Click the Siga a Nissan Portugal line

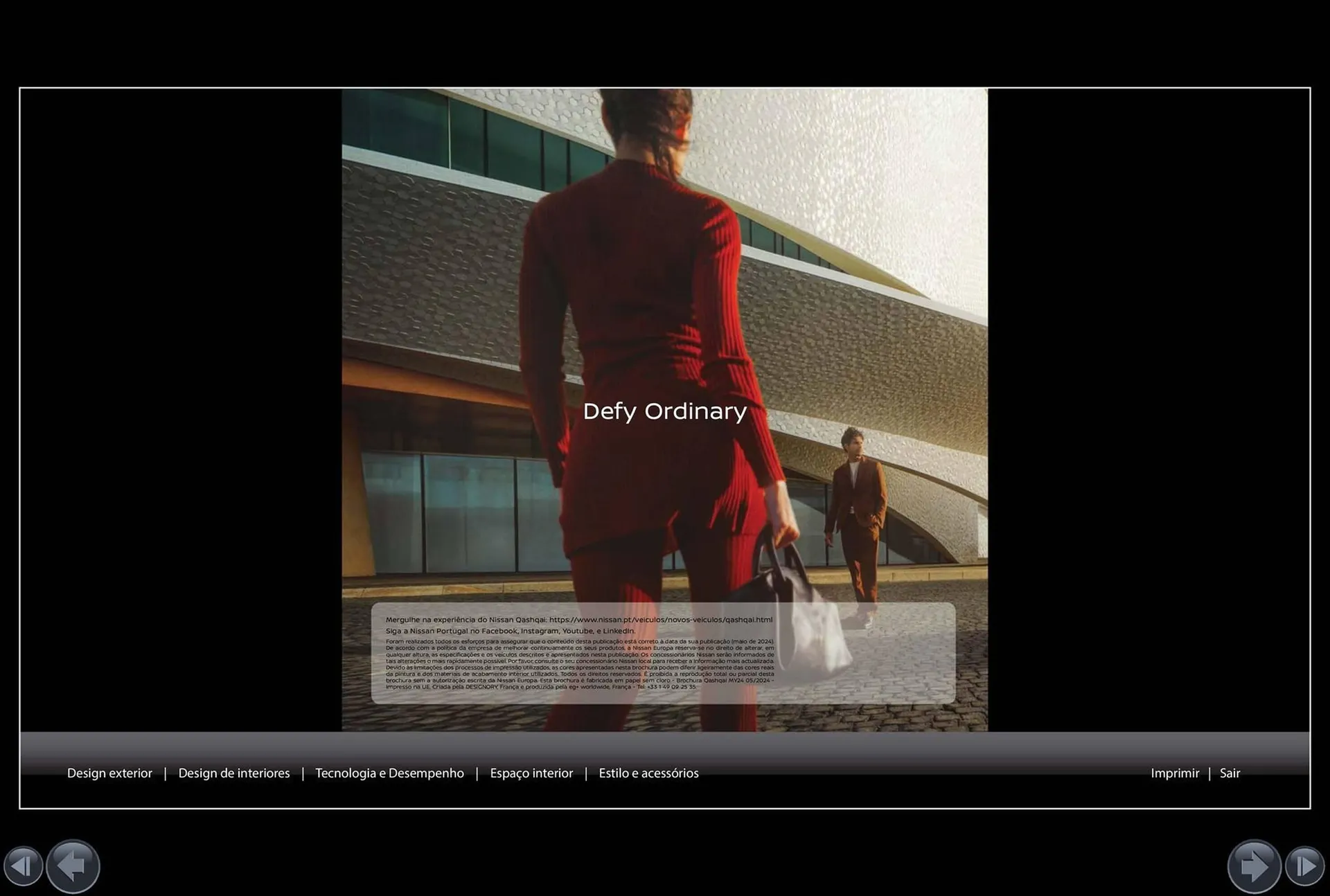(x=510, y=631)
